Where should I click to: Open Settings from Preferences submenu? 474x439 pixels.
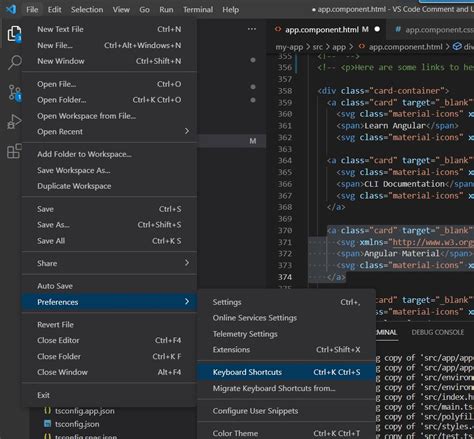click(x=286, y=302)
